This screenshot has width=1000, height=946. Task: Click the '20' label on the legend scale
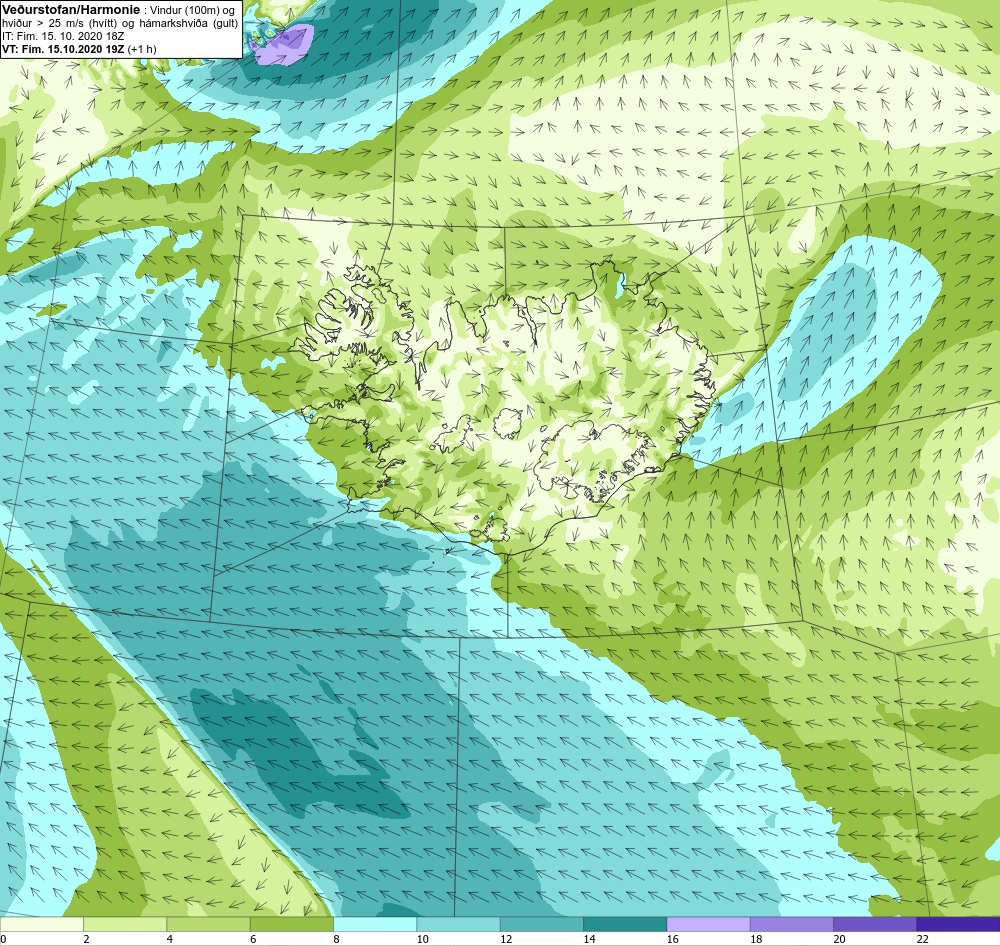click(x=839, y=939)
